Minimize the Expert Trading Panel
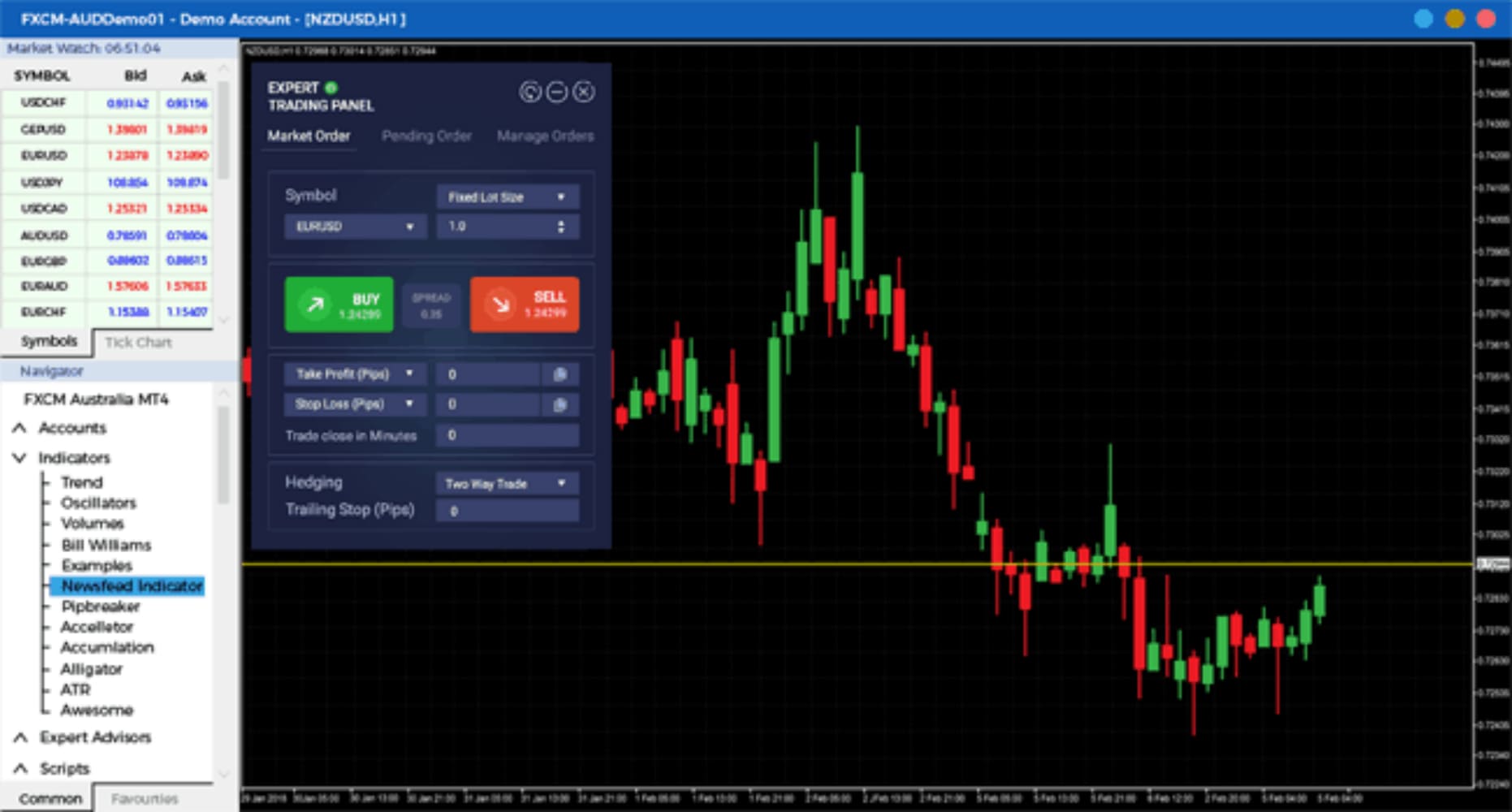Screen dimensions: 1512x812 (x=557, y=93)
